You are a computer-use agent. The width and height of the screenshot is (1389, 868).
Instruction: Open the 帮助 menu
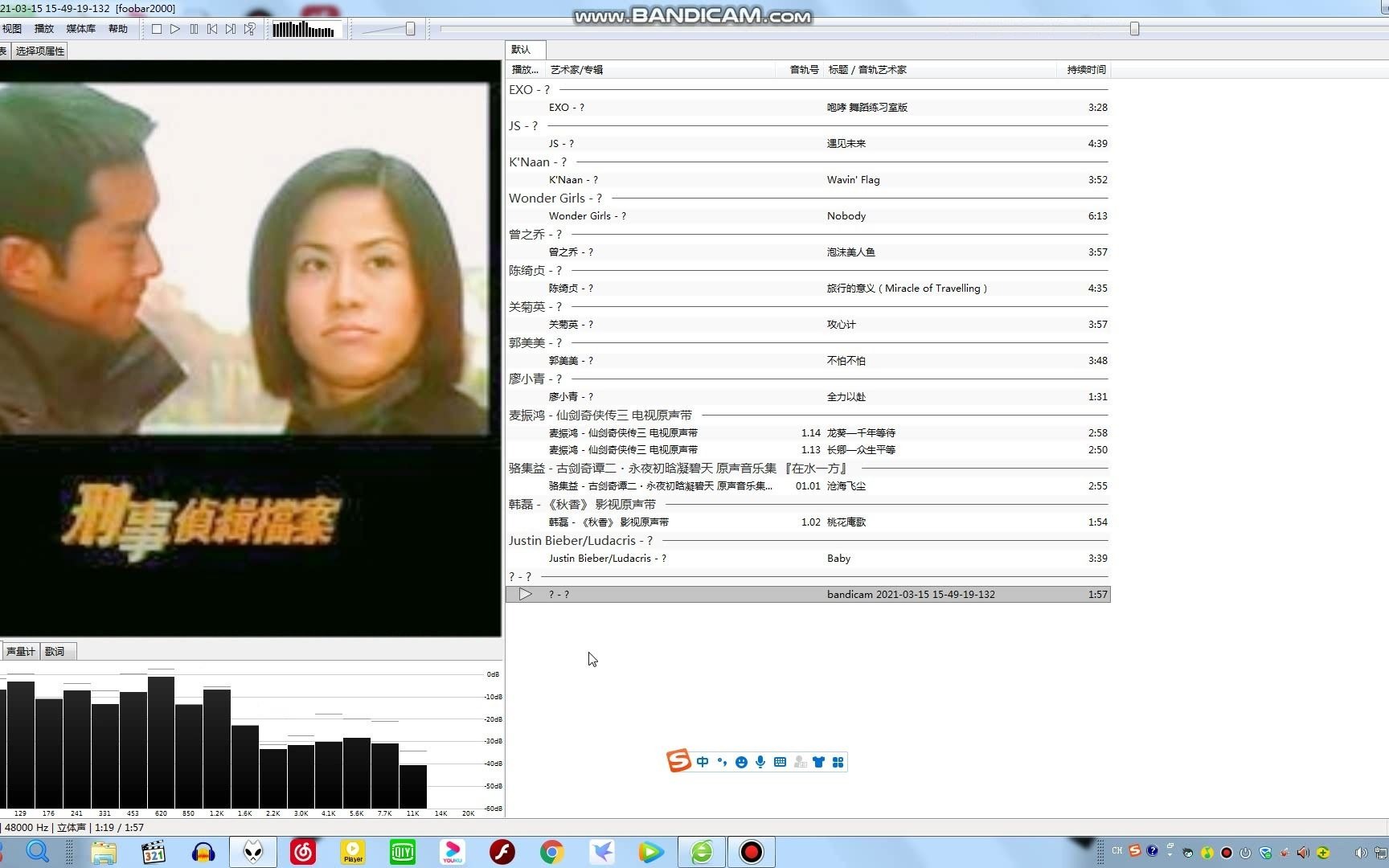[118, 29]
